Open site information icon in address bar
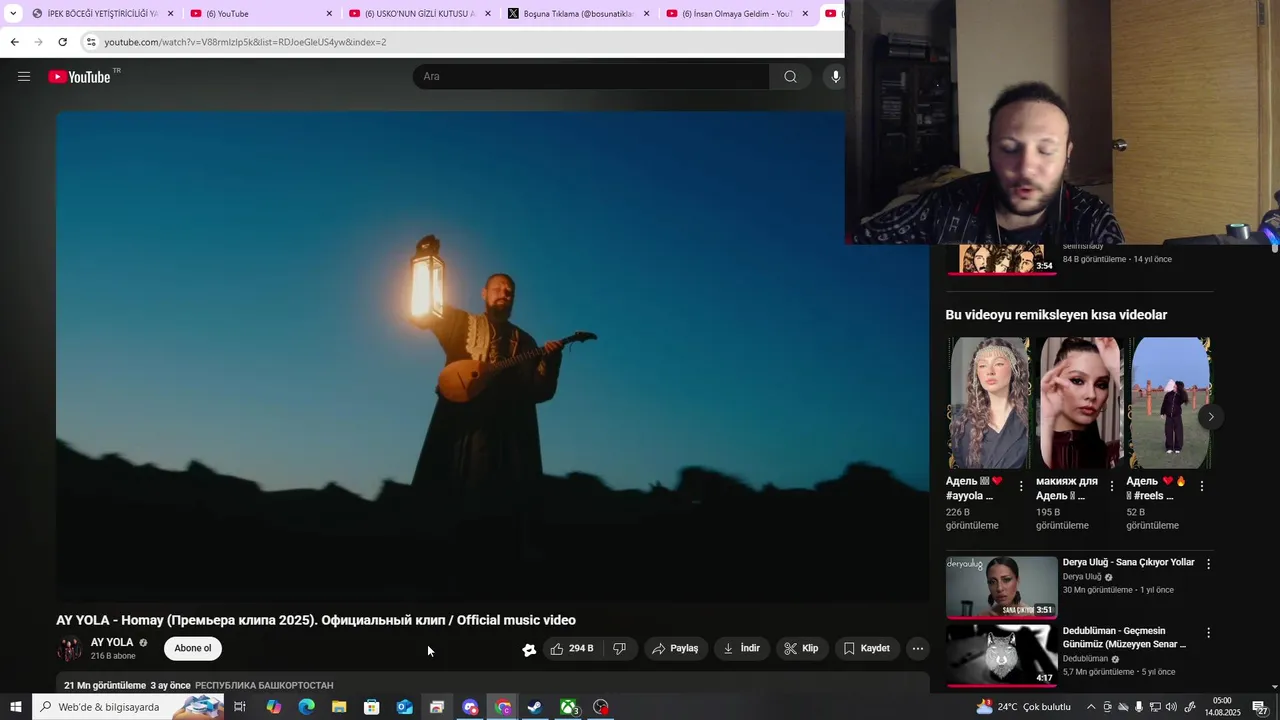 (91, 42)
